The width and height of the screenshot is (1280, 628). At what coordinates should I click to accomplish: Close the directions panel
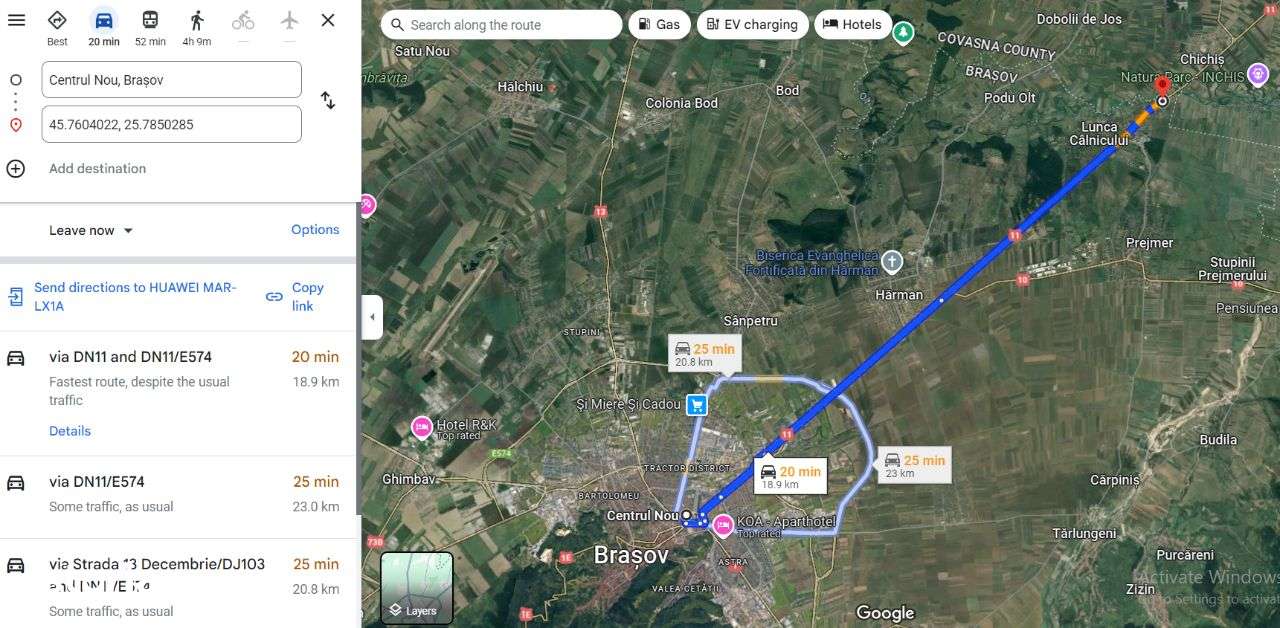point(328,20)
